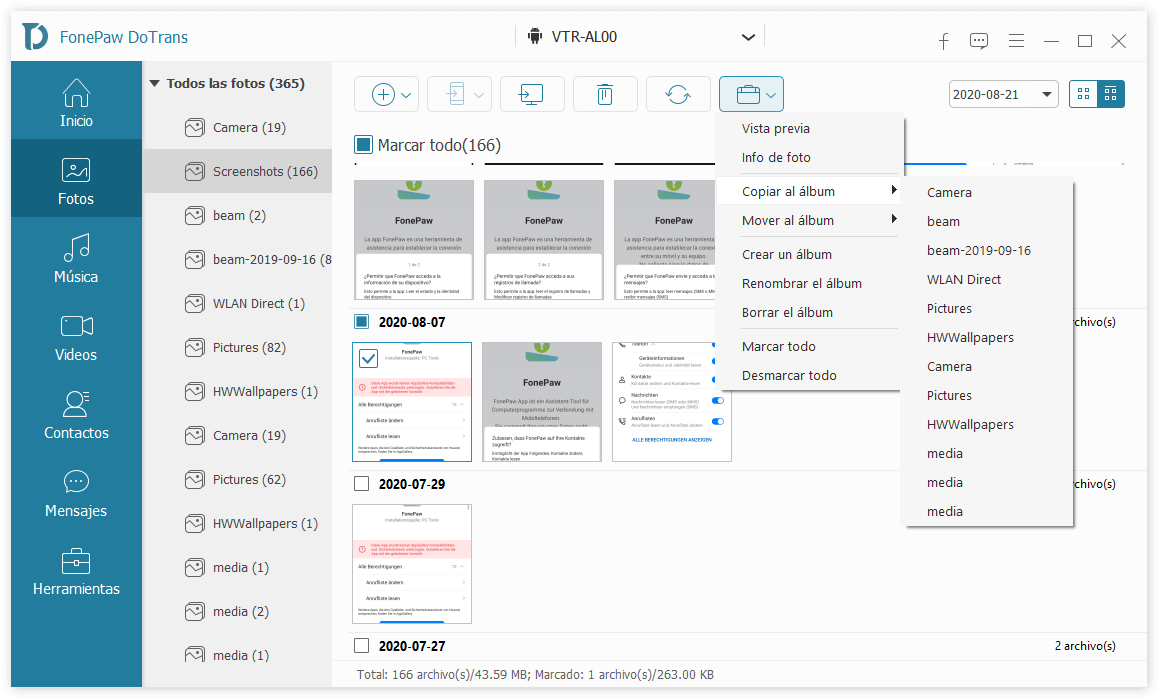Click the trash delete icon in toolbar
Image resolution: width=1160 pixels, height=700 pixels.
(605, 94)
